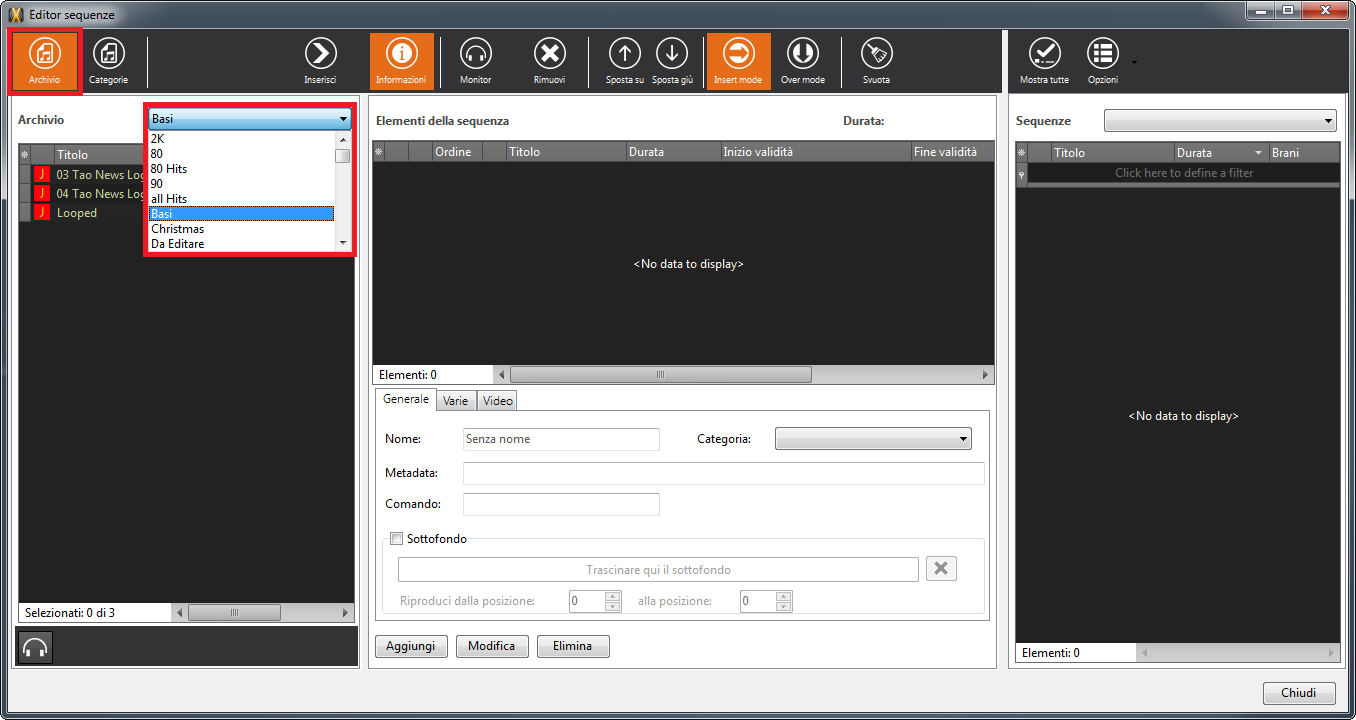Select Da Editare in the dropdown list
Image resolution: width=1356 pixels, height=720 pixels.
pyautogui.click(x=241, y=243)
